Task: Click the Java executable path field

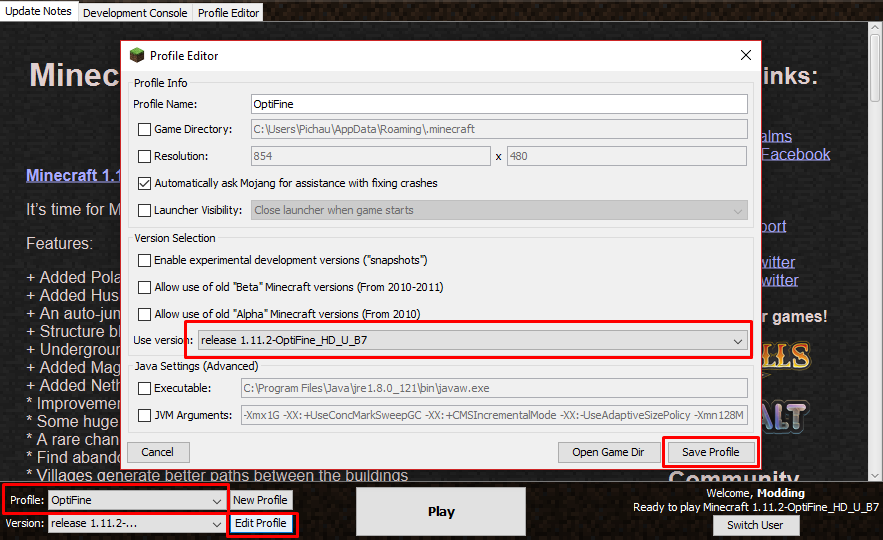Action: pyautogui.click(x=494, y=388)
